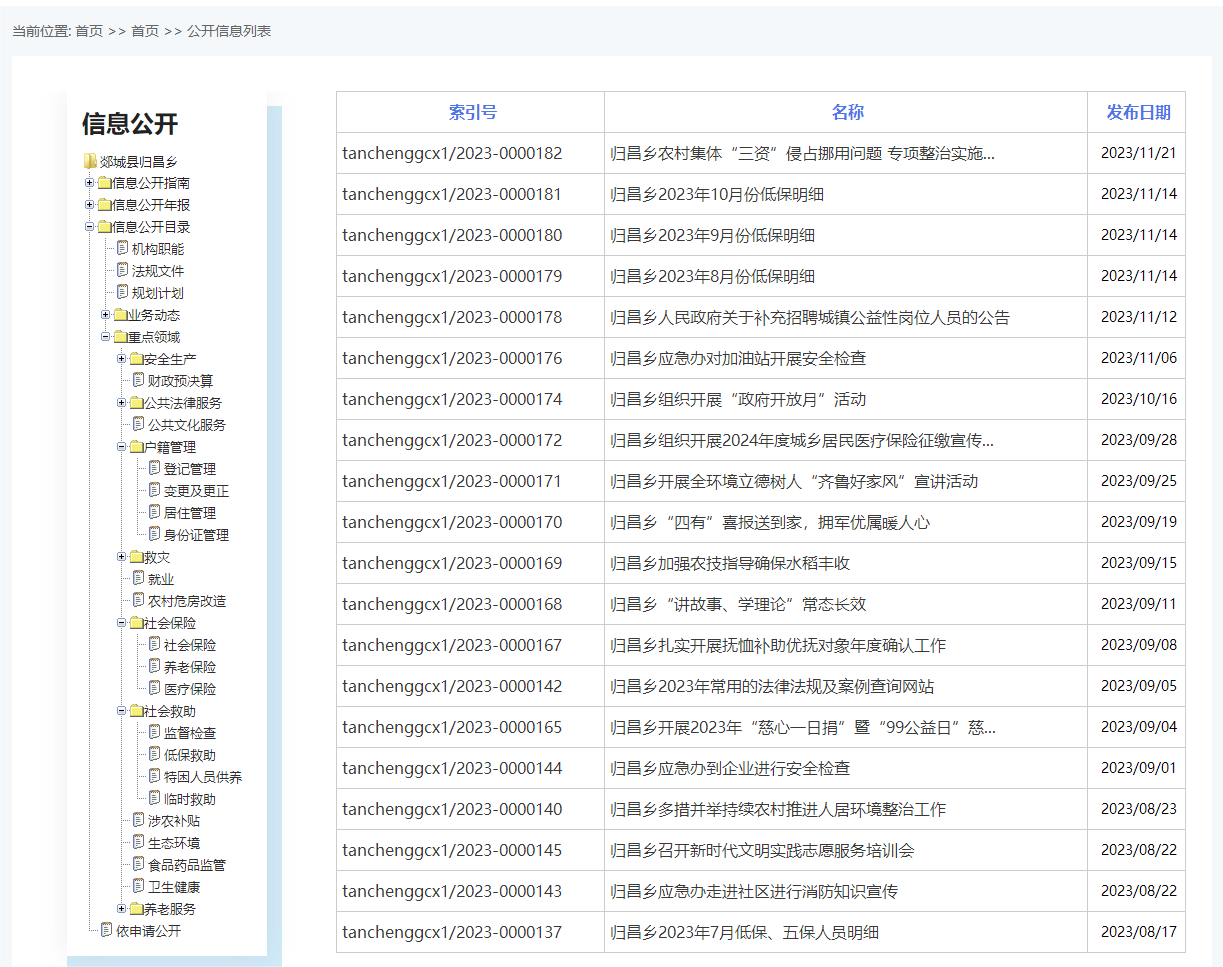Click the first 首页 breadcrumb link

coord(89,31)
